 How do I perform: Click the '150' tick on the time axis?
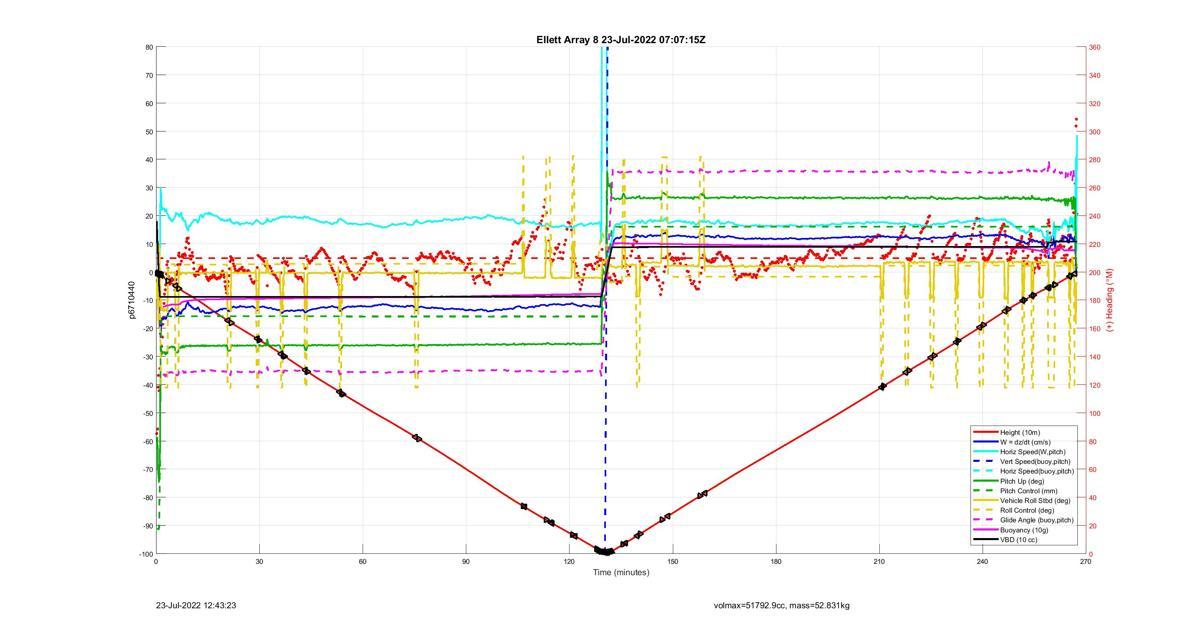click(672, 562)
